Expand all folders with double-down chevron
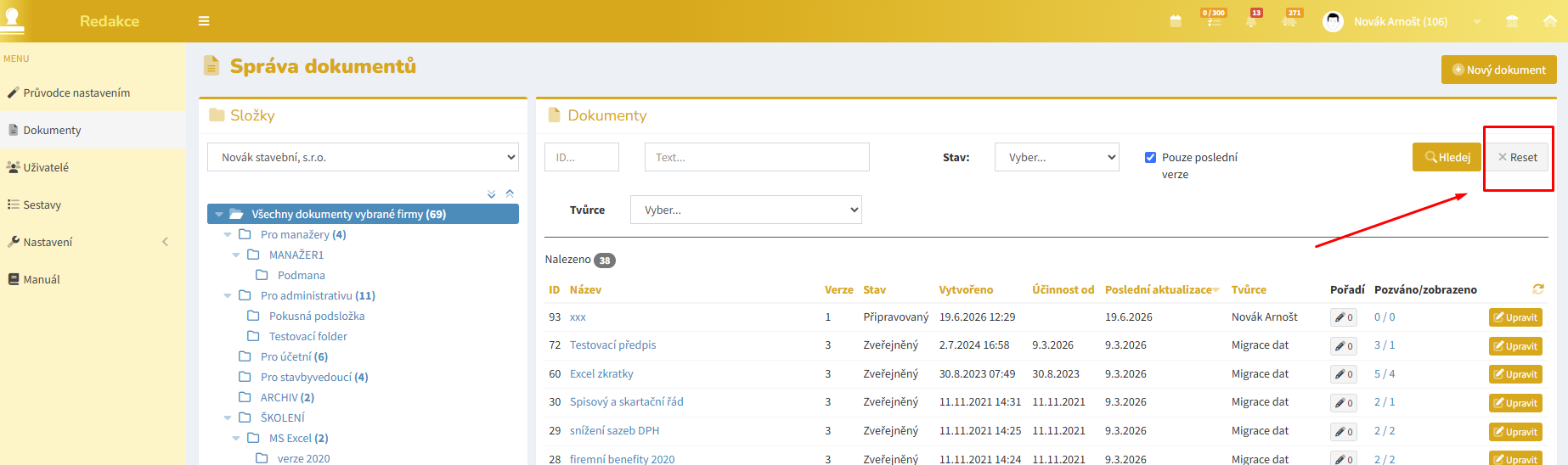 pos(492,194)
